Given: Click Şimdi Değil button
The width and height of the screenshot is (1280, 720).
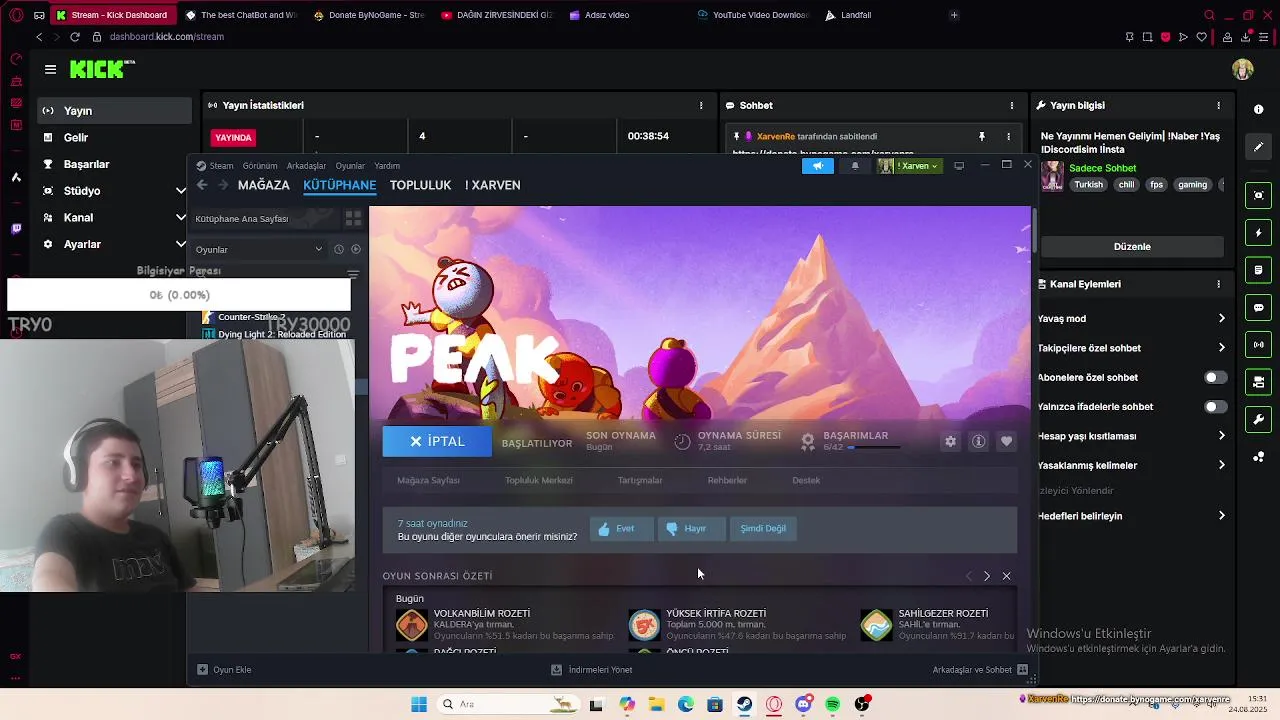Looking at the screenshot, I should (x=763, y=528).
